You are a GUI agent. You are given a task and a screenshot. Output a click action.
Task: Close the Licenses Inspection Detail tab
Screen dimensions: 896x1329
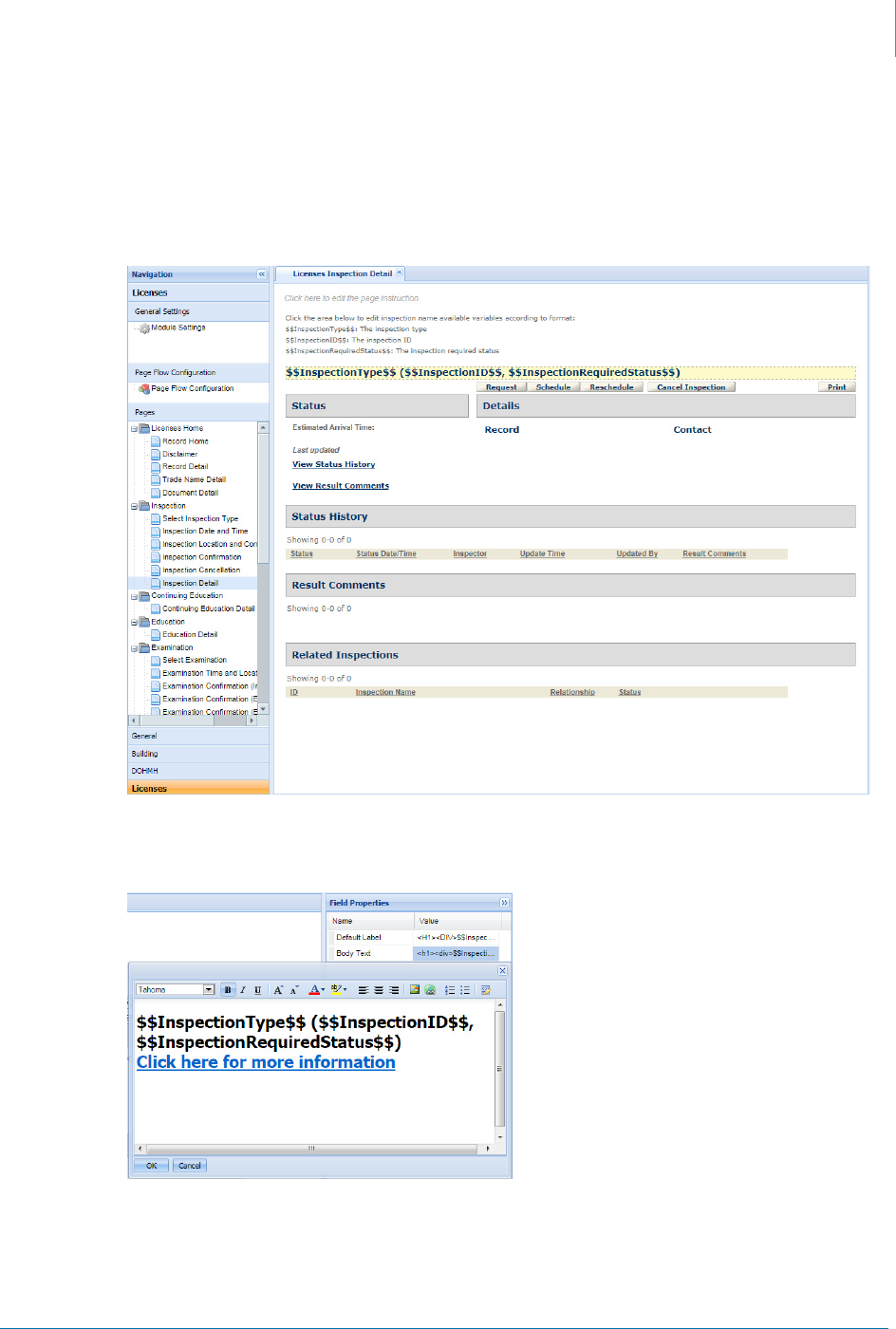(x=400, y=272)
